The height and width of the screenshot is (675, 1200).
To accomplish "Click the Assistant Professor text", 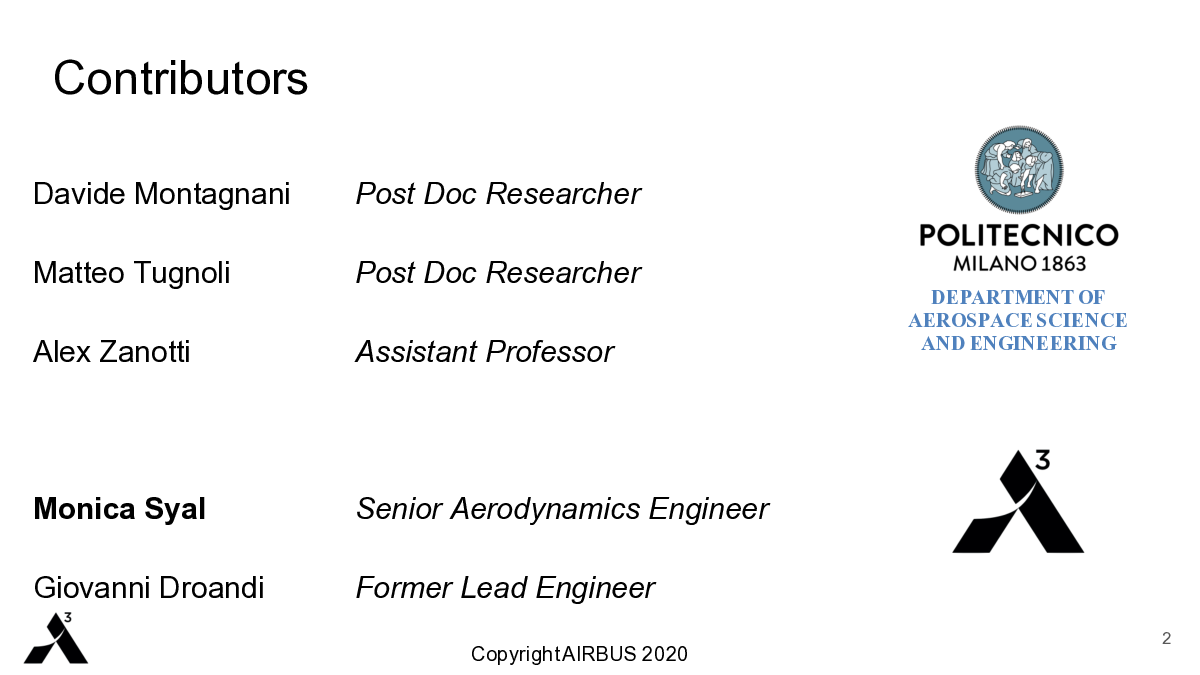I will coord(485,352).
